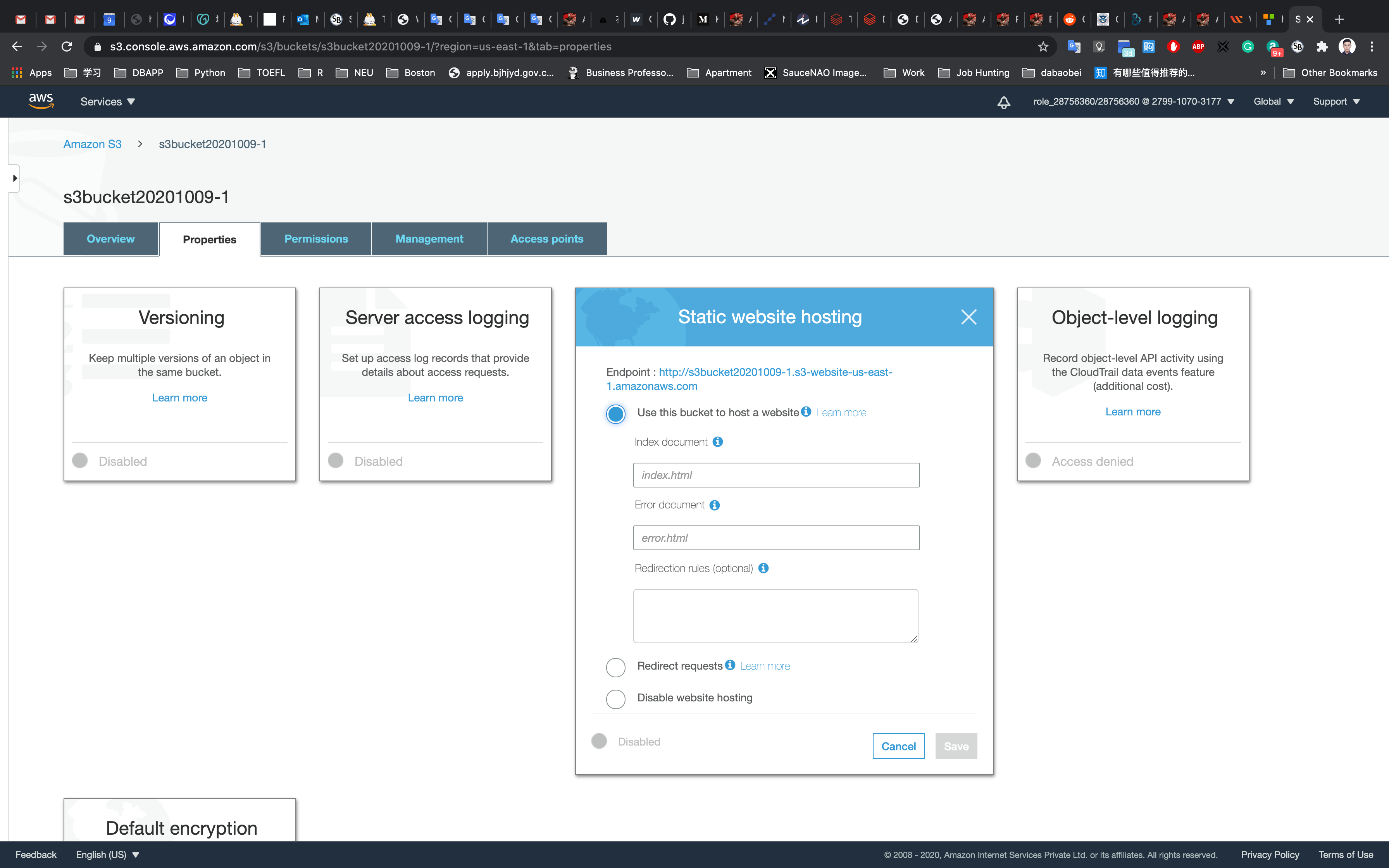
Task: Open the notifications bell icon
Action: tap(1003, 102)
